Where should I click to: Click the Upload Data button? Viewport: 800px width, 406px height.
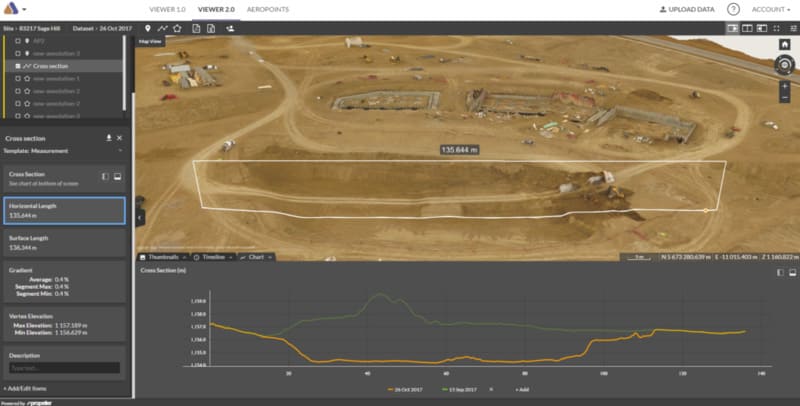tap(688, 9)
